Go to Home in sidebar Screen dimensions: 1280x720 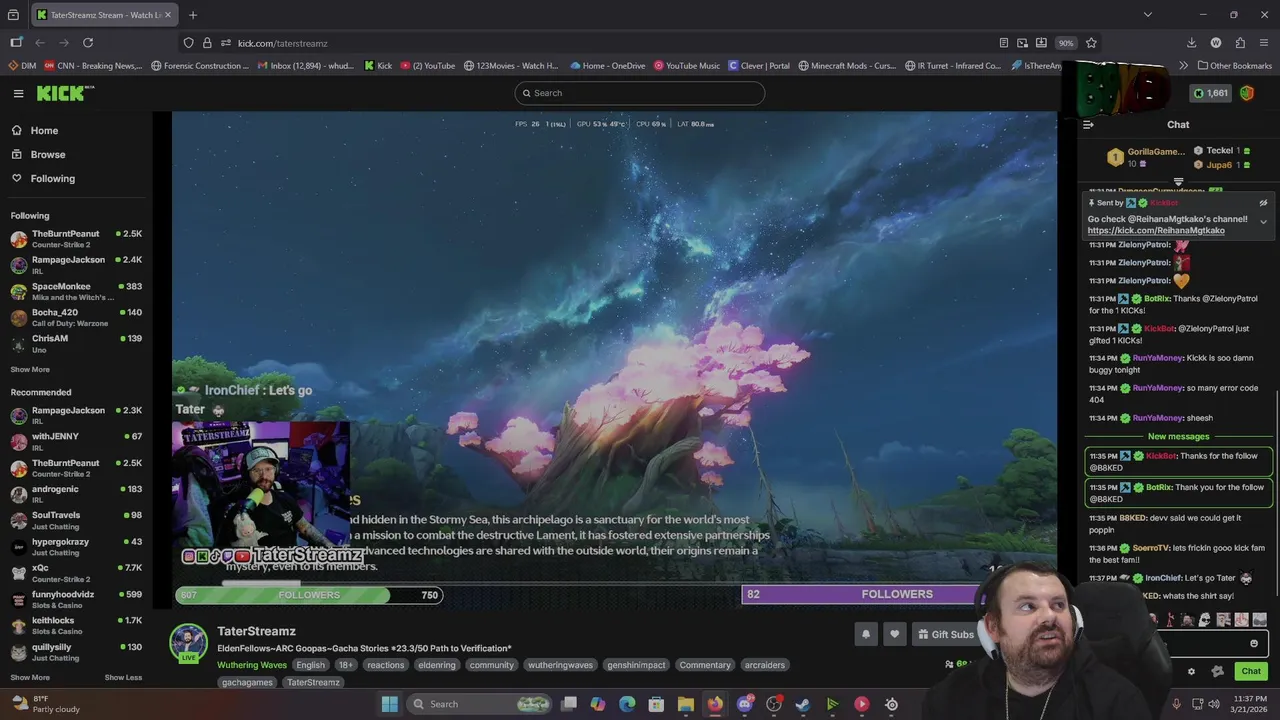point(35,130)
